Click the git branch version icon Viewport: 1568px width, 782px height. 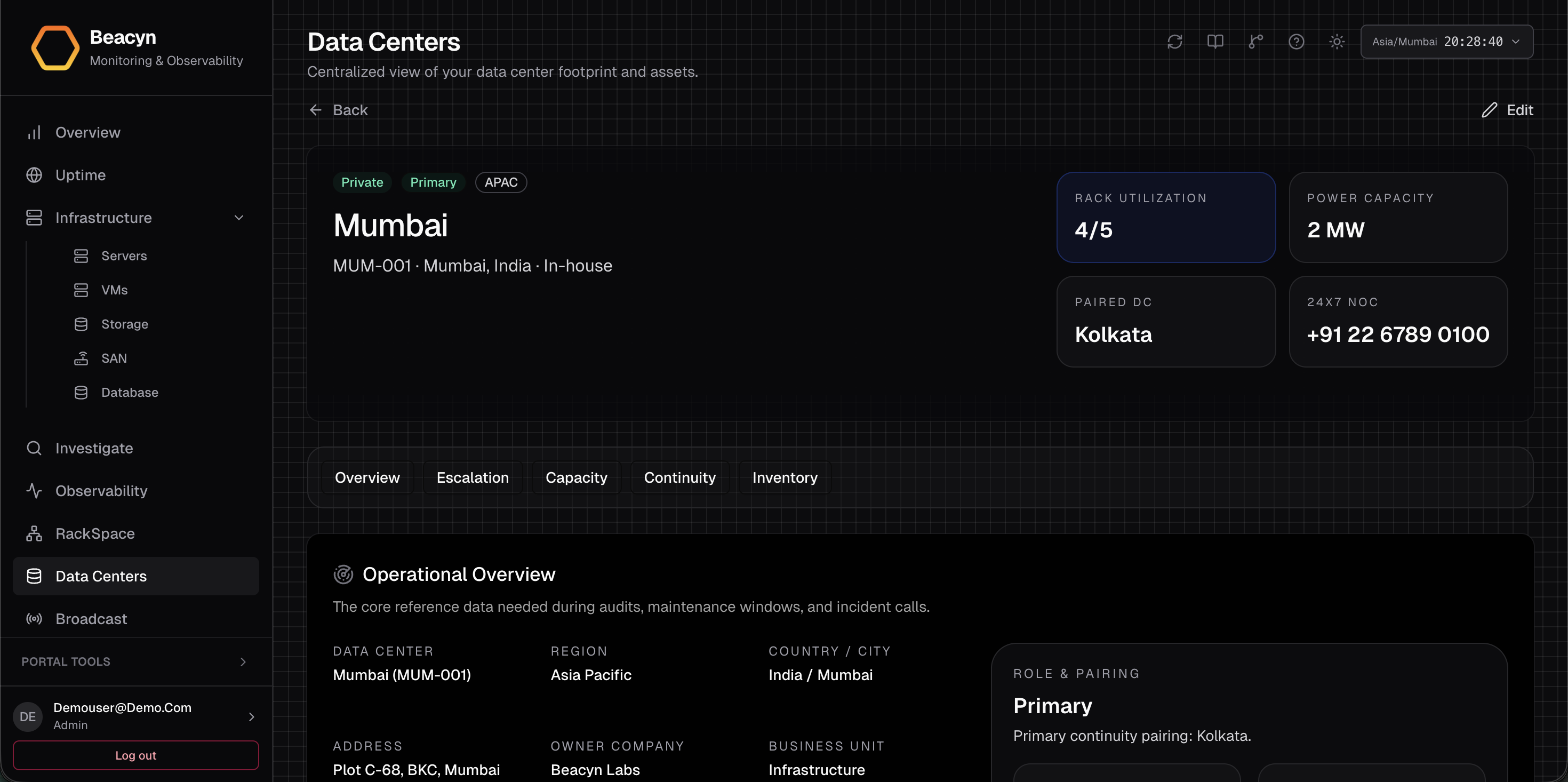(1256, 42)
